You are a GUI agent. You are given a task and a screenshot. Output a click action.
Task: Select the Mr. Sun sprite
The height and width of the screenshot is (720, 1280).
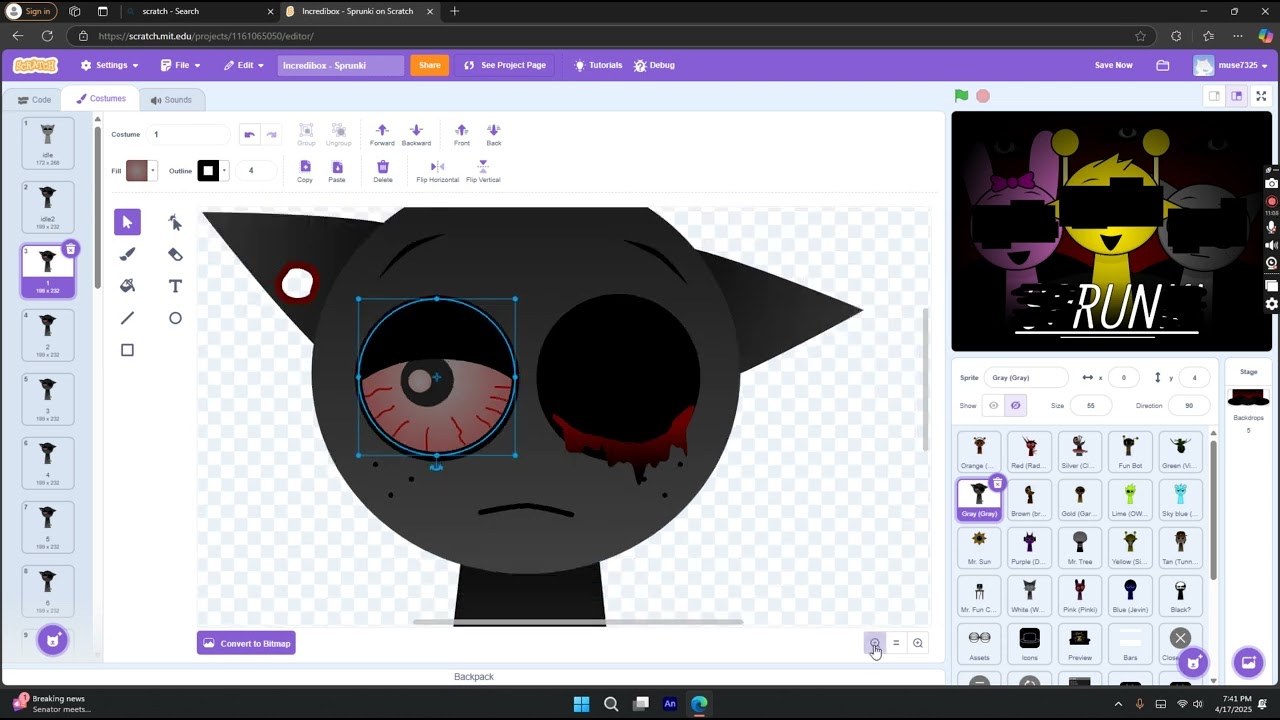(979, 547)
